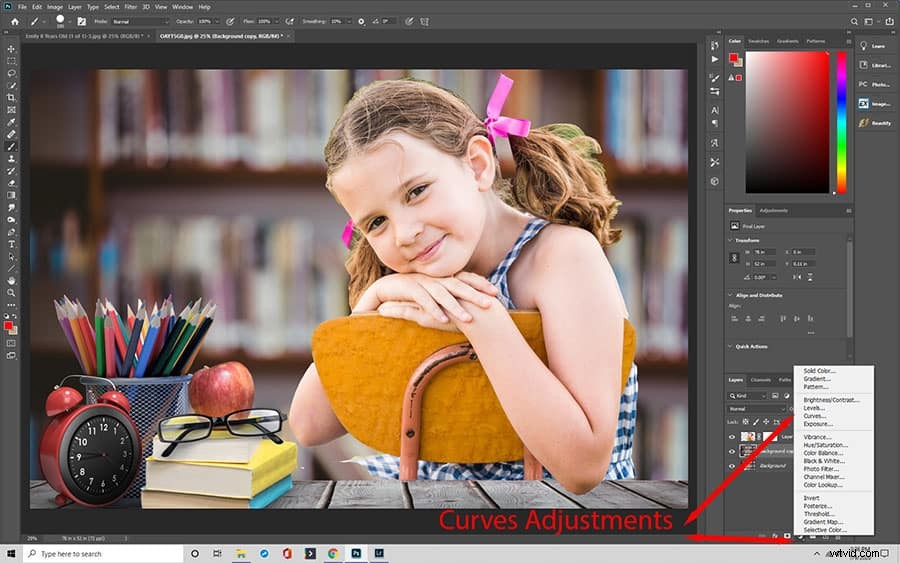900x563 pixels.
Task: Select the Hand tool
Action: coord(11,281)
